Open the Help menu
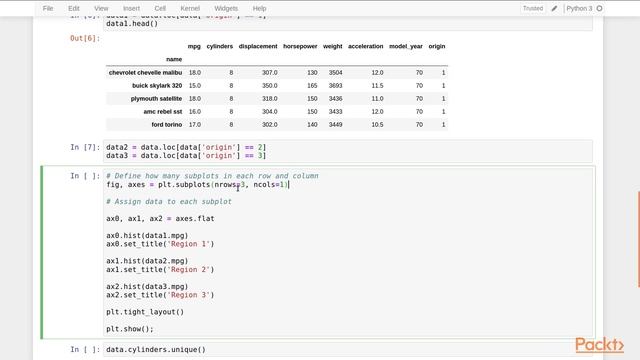This screenshot has height=360, width=640. point(259,8)
